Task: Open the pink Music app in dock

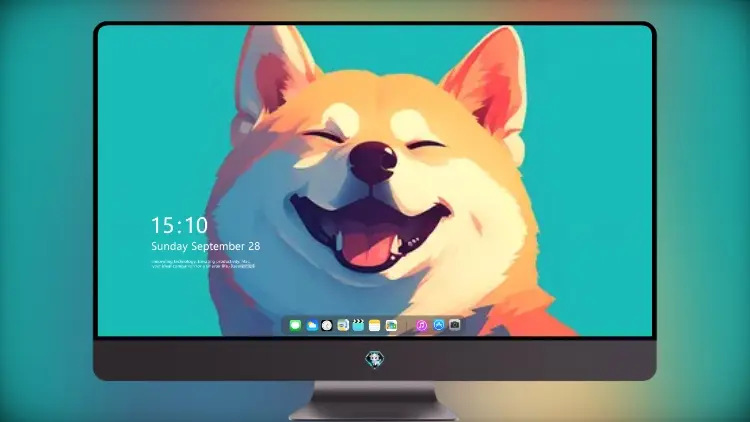Action: pyautogui.click(x=421, y=325)
